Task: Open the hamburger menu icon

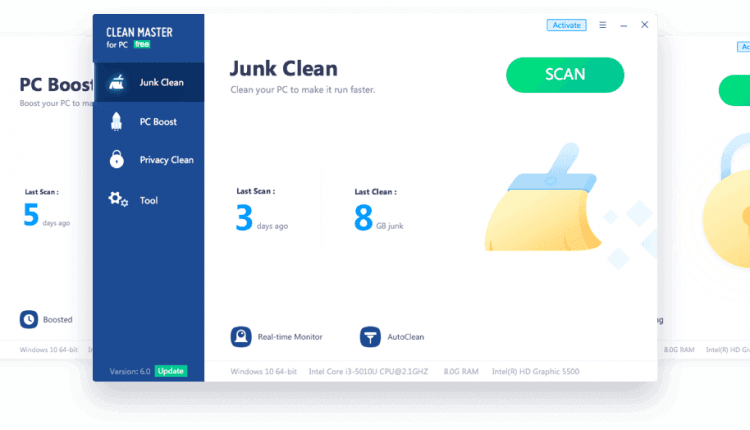Action: 603,25
